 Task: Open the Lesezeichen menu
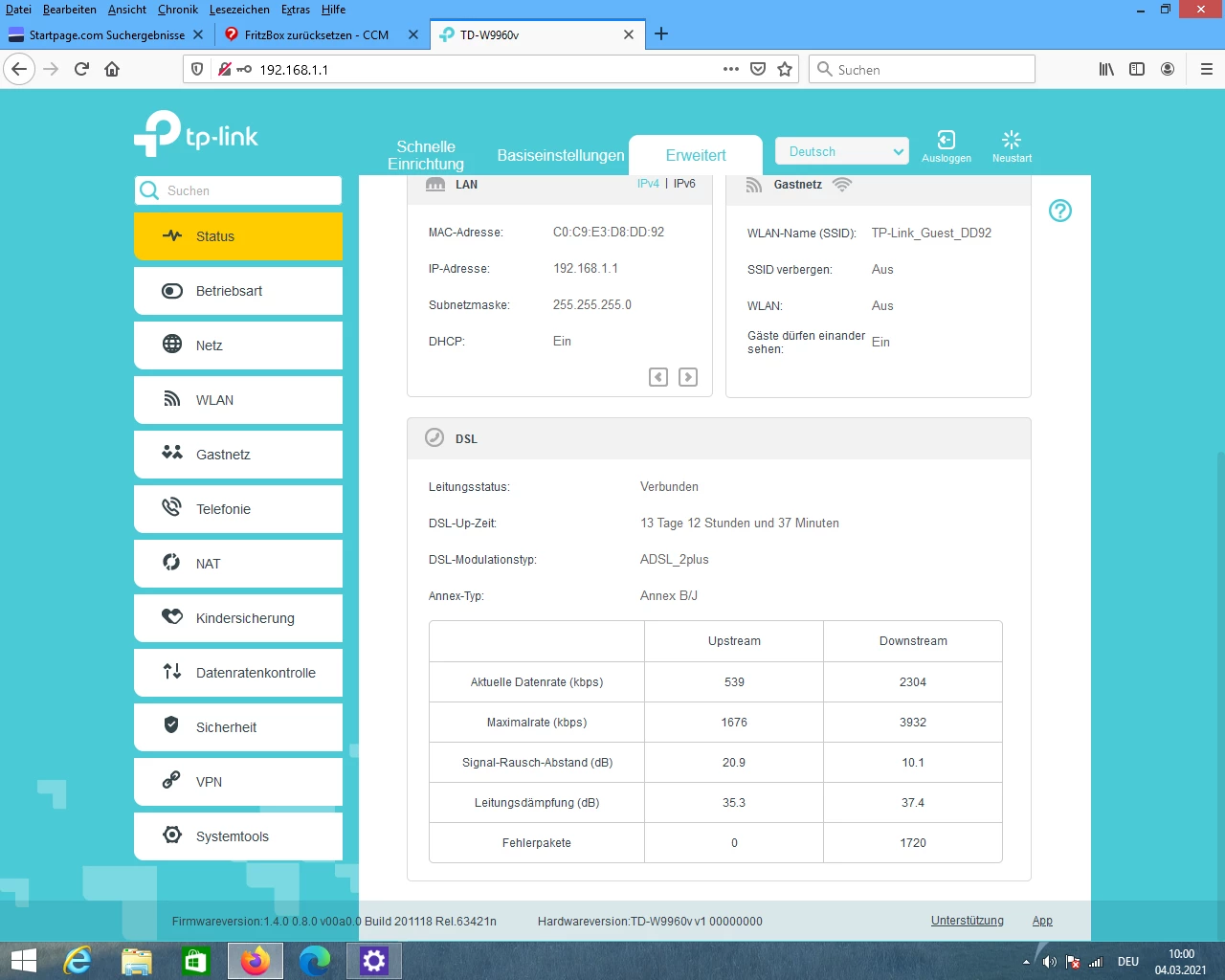coord(239,10)
